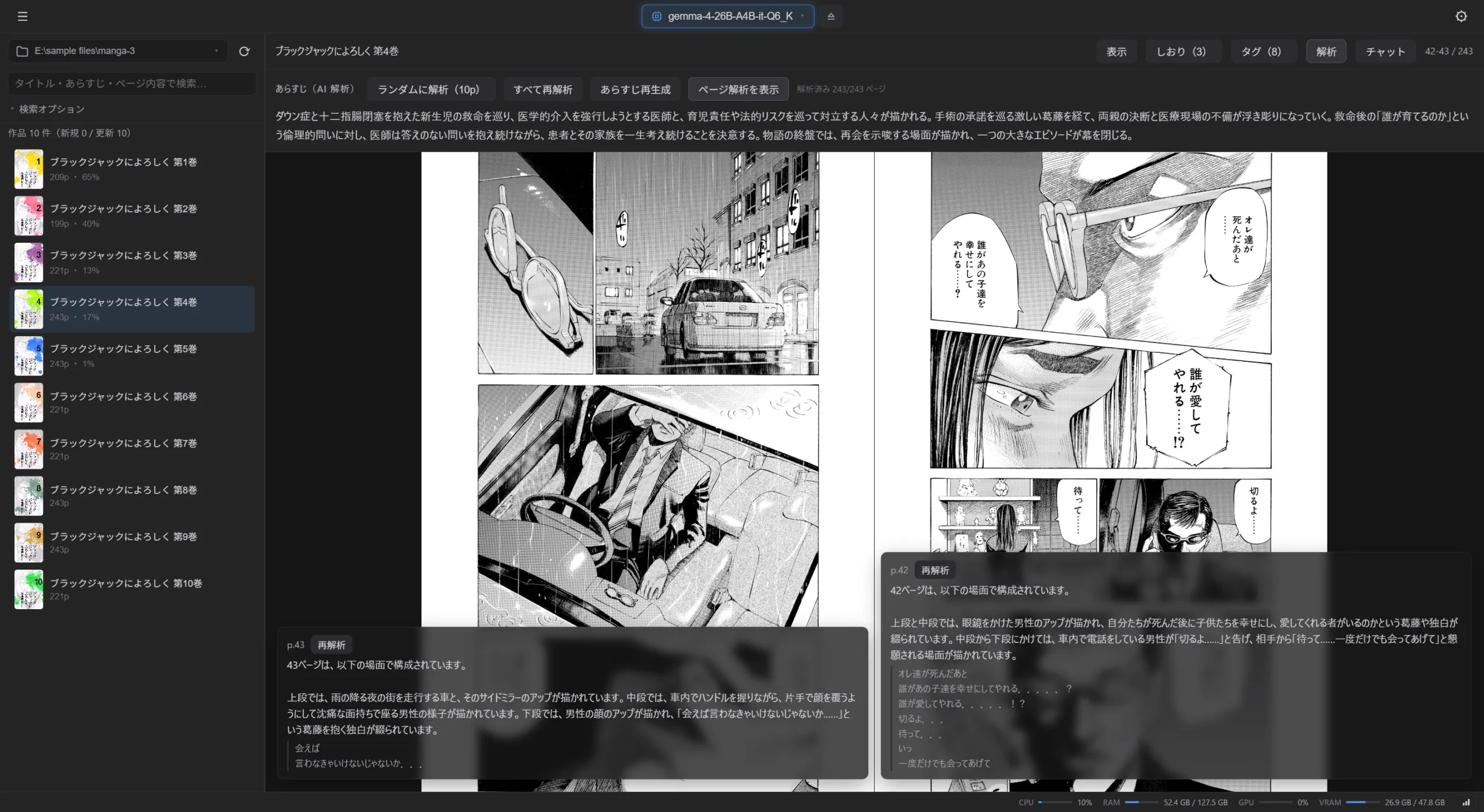Image resolution: width=1484 pixels, height=812 pixels.
Task: Open the hamburger menu
Action: tap(23, 16)
